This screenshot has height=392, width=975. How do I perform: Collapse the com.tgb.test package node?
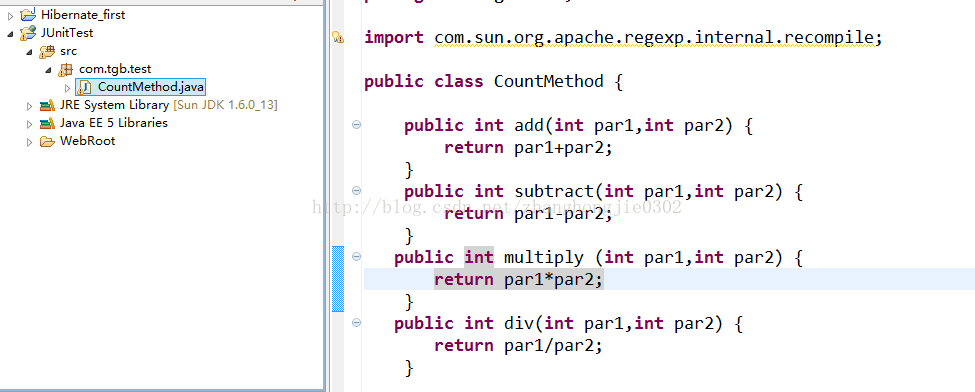pos(49,69)
